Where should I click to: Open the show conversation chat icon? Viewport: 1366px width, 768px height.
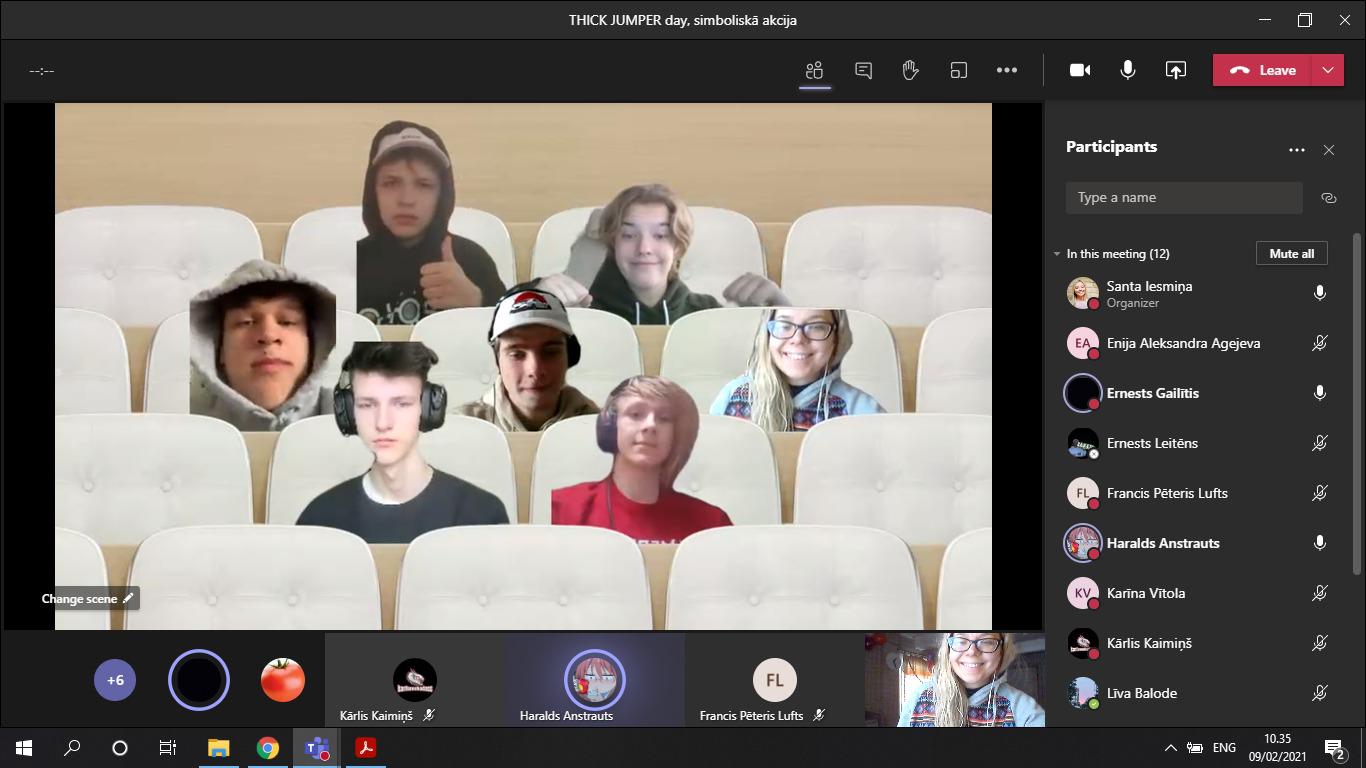pyautogui.click(x=863, y=70)
